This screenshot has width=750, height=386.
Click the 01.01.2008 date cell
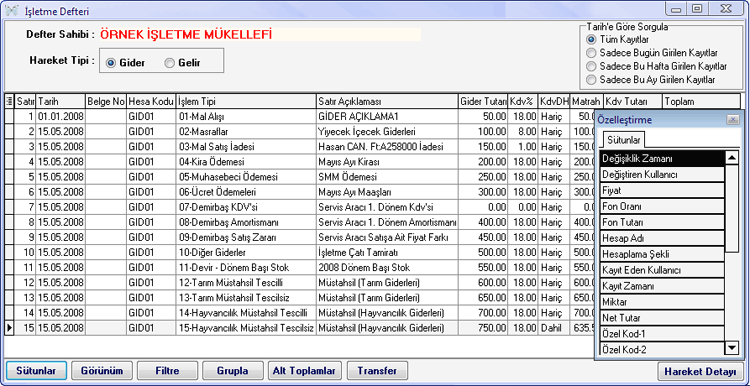pyautogui.click(x=60, y=116)
